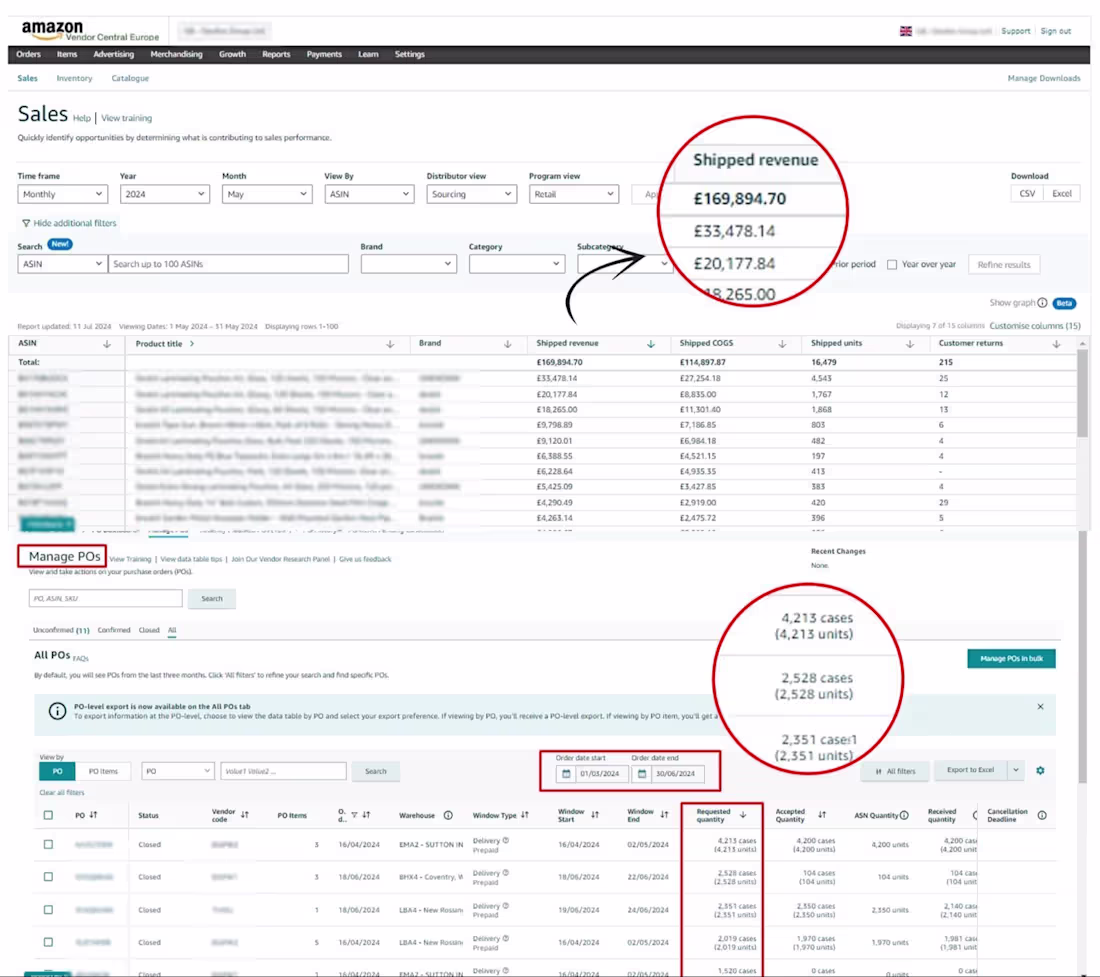1100x977 pixels.
Task: Open Month May dropdown
Action: point(267,194)
